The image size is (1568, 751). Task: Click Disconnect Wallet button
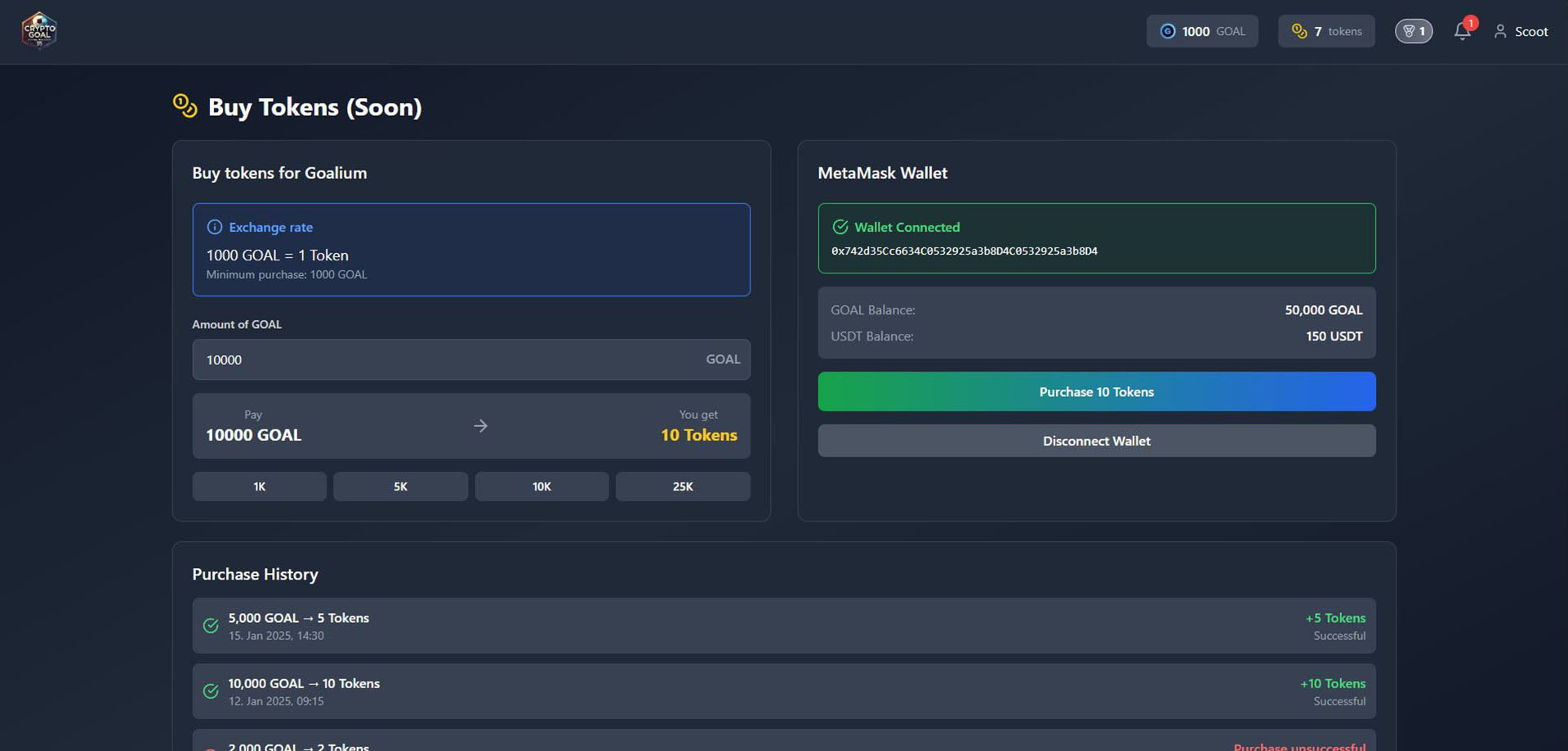pyautogui.click(x=1097, y=441)
